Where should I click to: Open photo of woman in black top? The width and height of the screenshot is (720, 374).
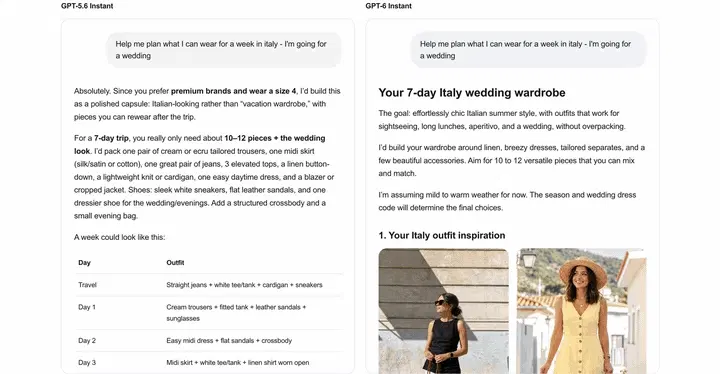click(444, 311)
